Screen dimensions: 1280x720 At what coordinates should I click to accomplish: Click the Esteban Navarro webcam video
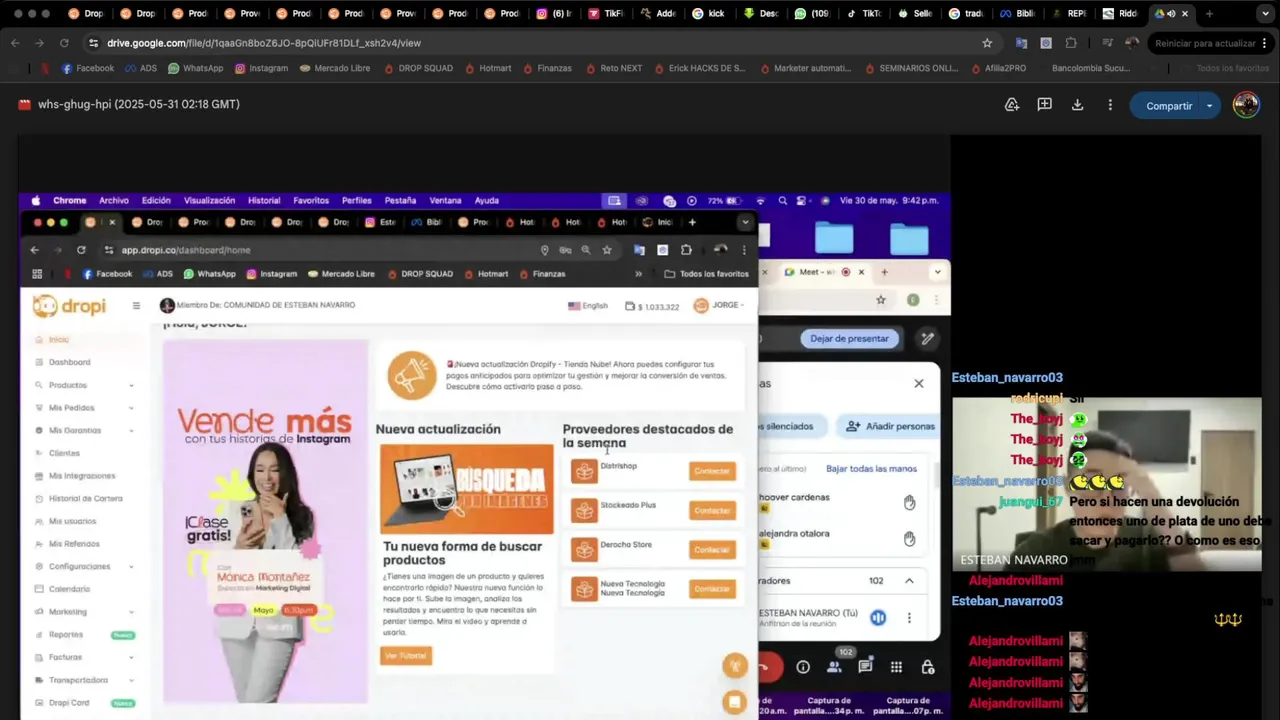[x=1106, y=483]
